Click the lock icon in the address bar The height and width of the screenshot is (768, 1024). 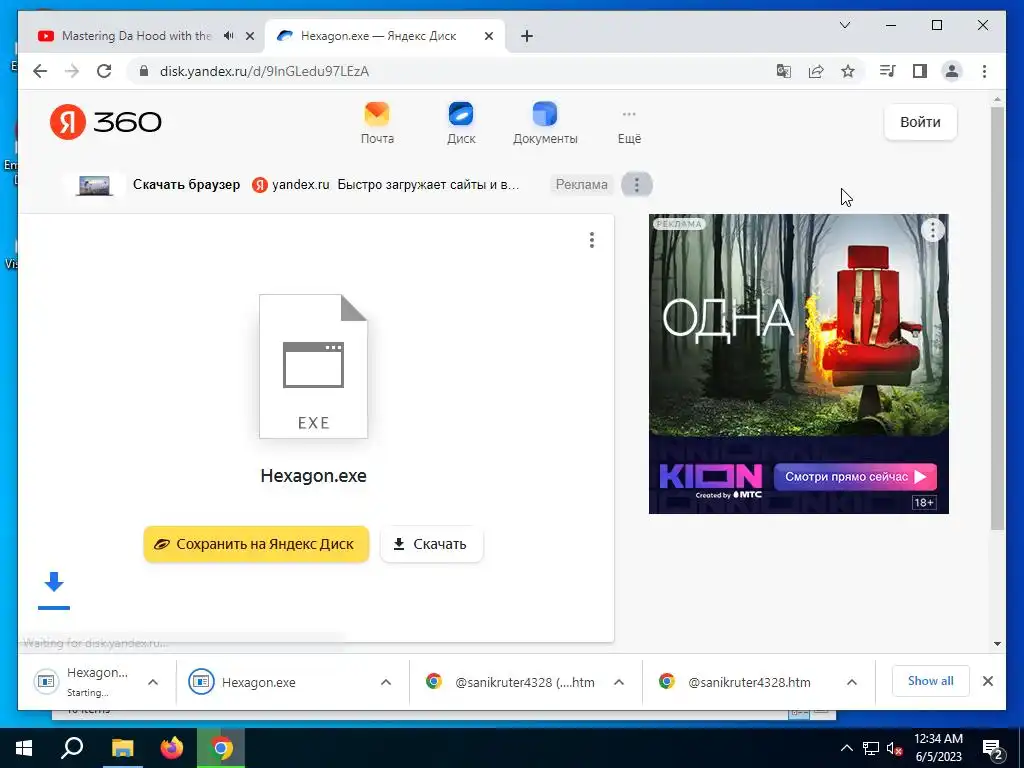click(144, 71)
